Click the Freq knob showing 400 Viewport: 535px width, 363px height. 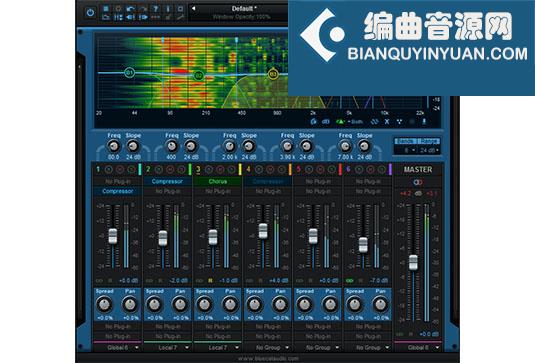[172, 146]
